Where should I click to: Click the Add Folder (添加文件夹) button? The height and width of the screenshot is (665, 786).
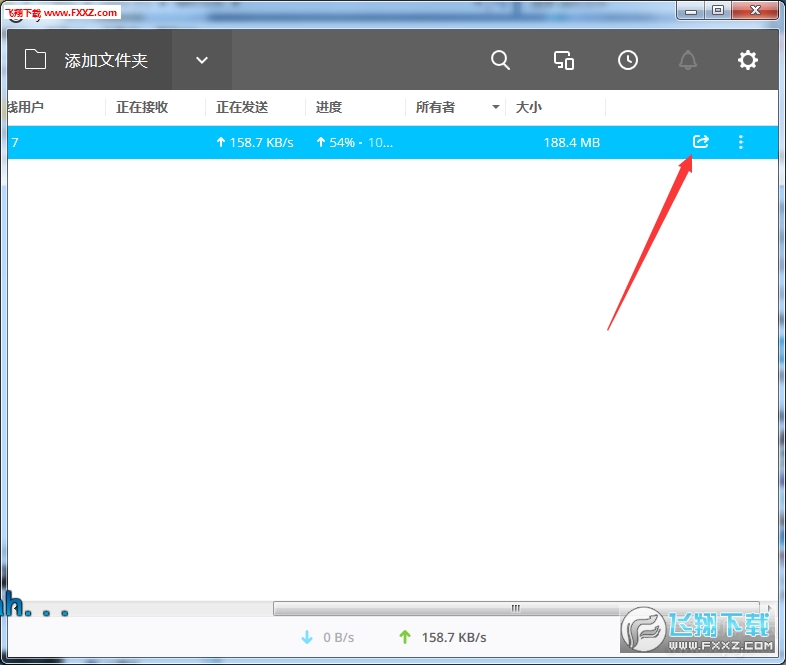(89, 60)
